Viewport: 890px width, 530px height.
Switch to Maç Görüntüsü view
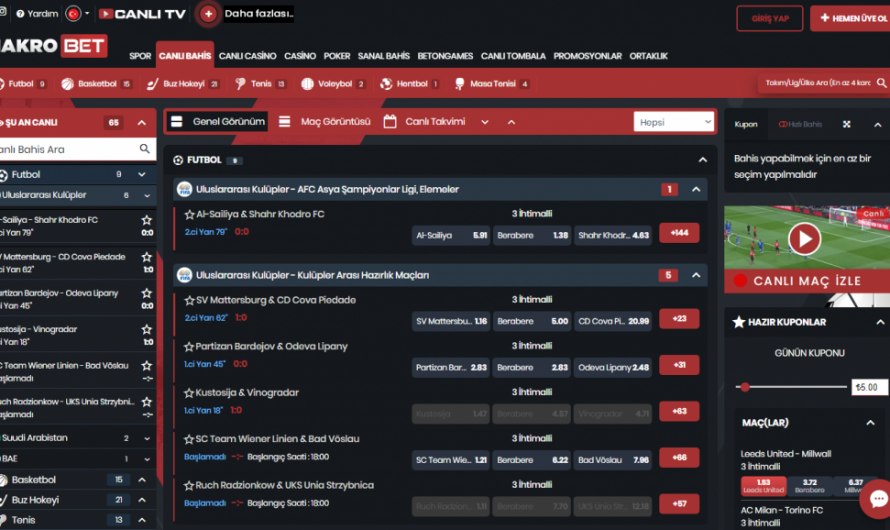click(x=325, y=121)
